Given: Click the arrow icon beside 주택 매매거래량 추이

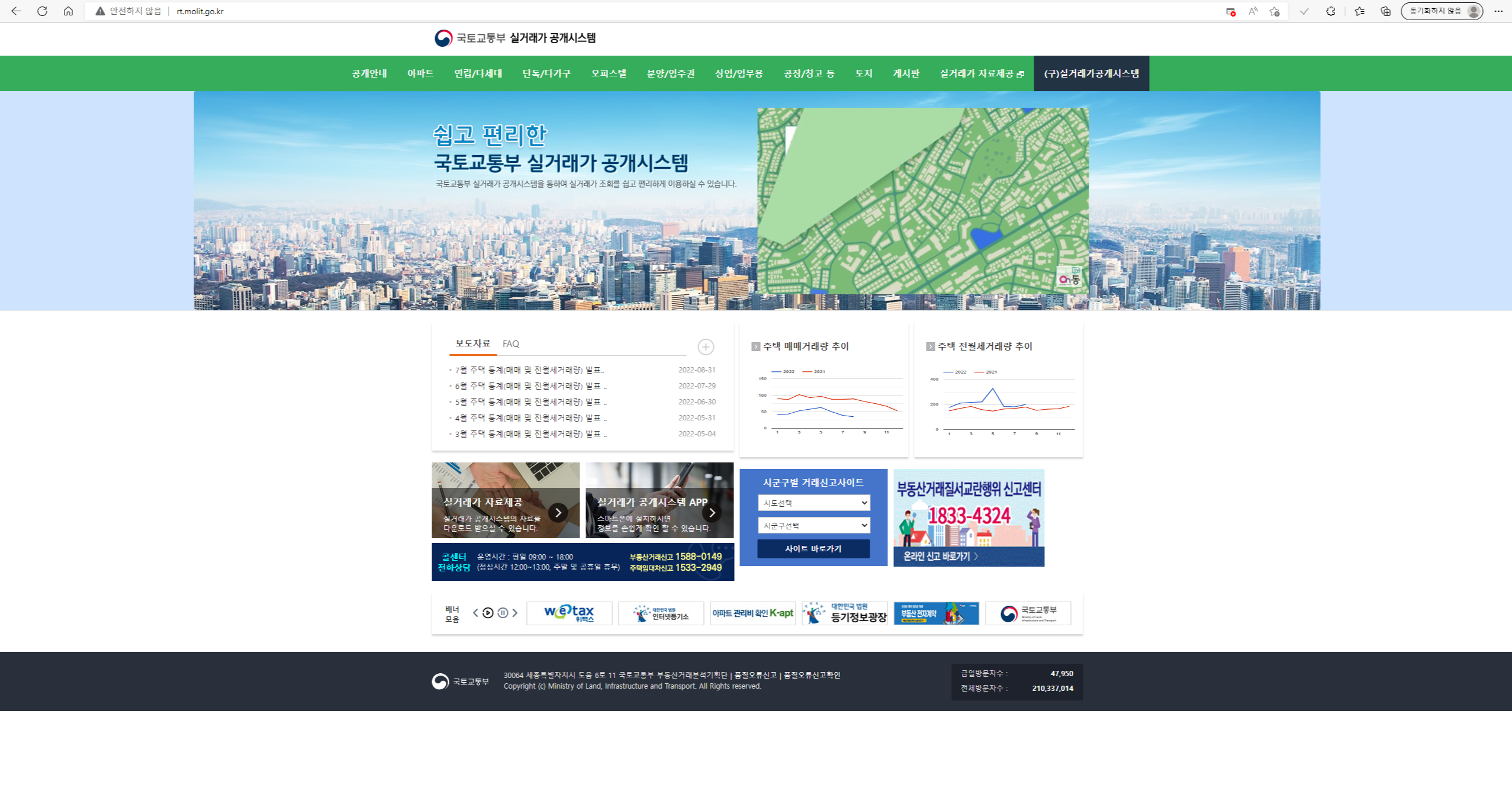Looking at the screenshot, I should (x=756, y=346).
